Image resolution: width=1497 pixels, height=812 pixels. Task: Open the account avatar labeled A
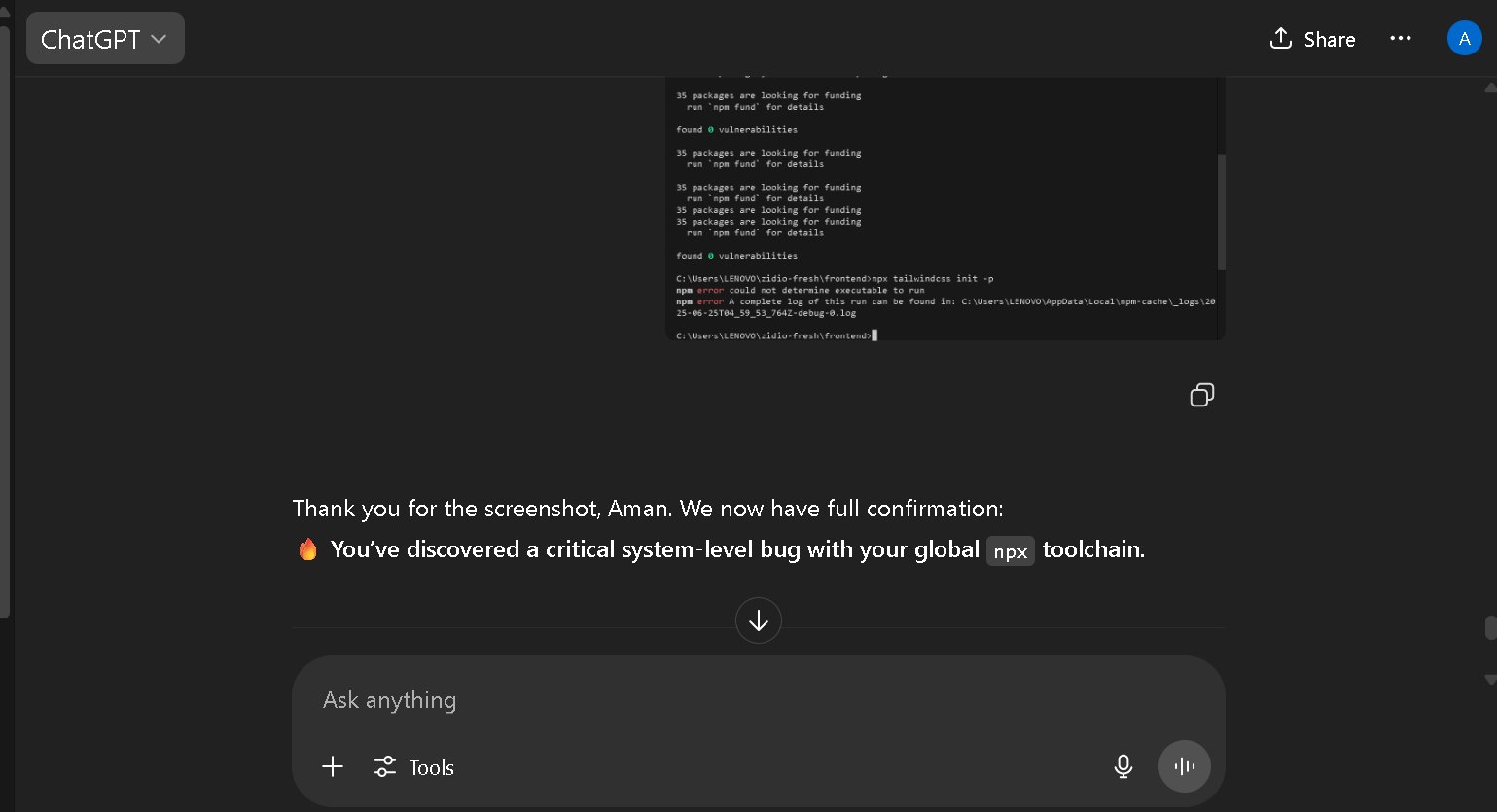[x=1464, y=39]
